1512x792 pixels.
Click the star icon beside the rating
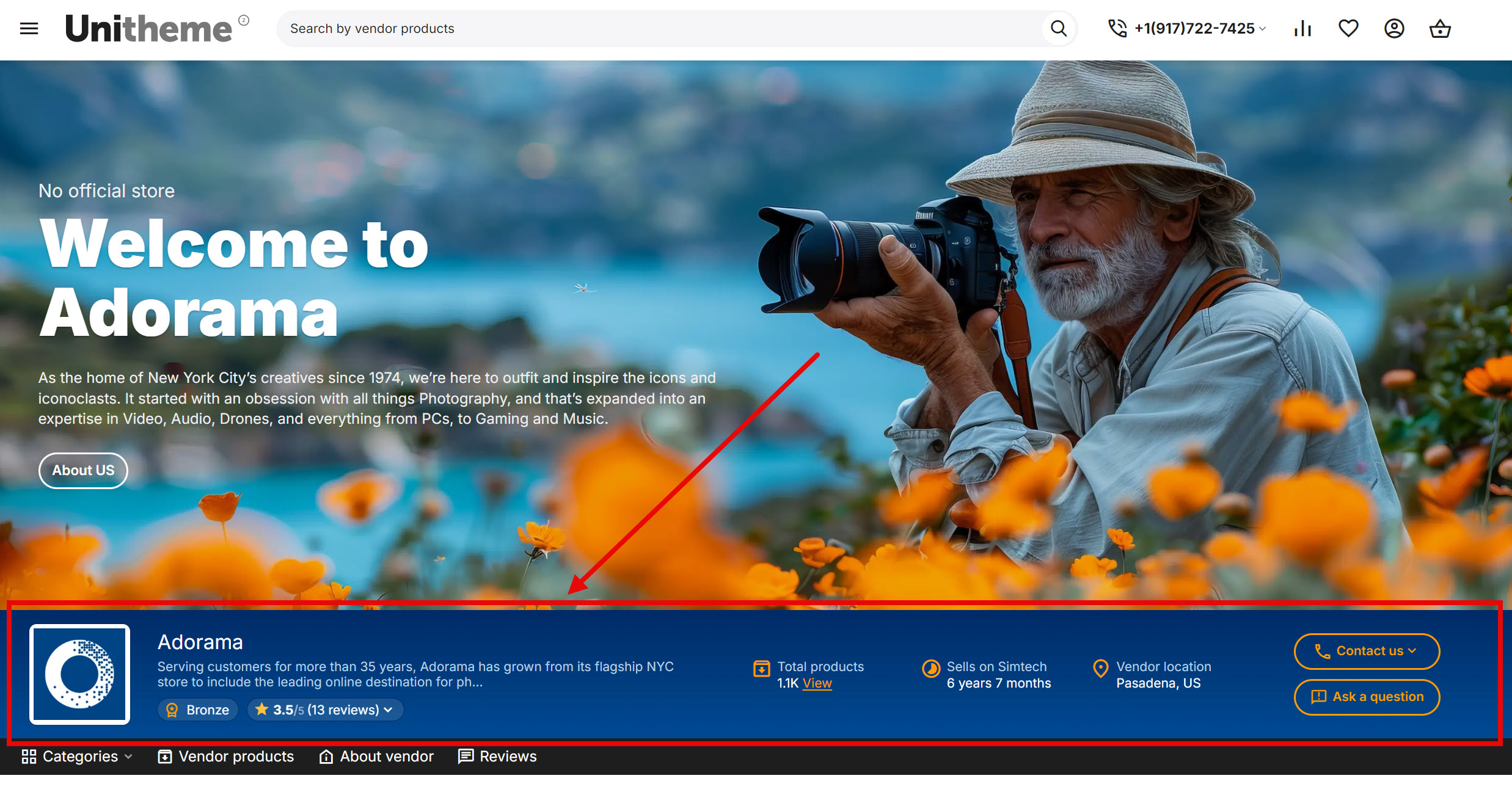coord(263,709)
